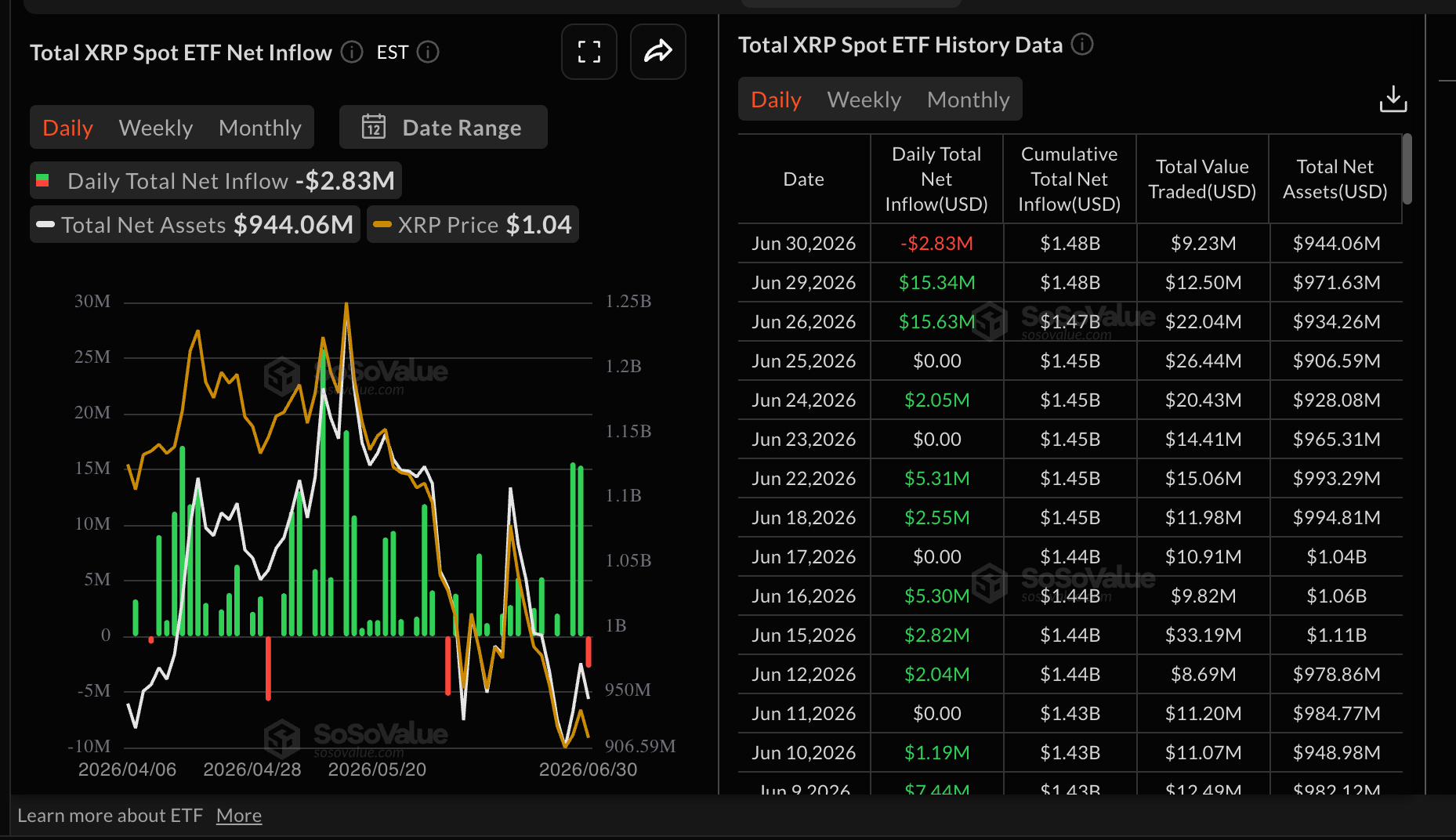1456x840 pixels.
Task: Open the calendar icon in Date Range
Action: (374, 126)
